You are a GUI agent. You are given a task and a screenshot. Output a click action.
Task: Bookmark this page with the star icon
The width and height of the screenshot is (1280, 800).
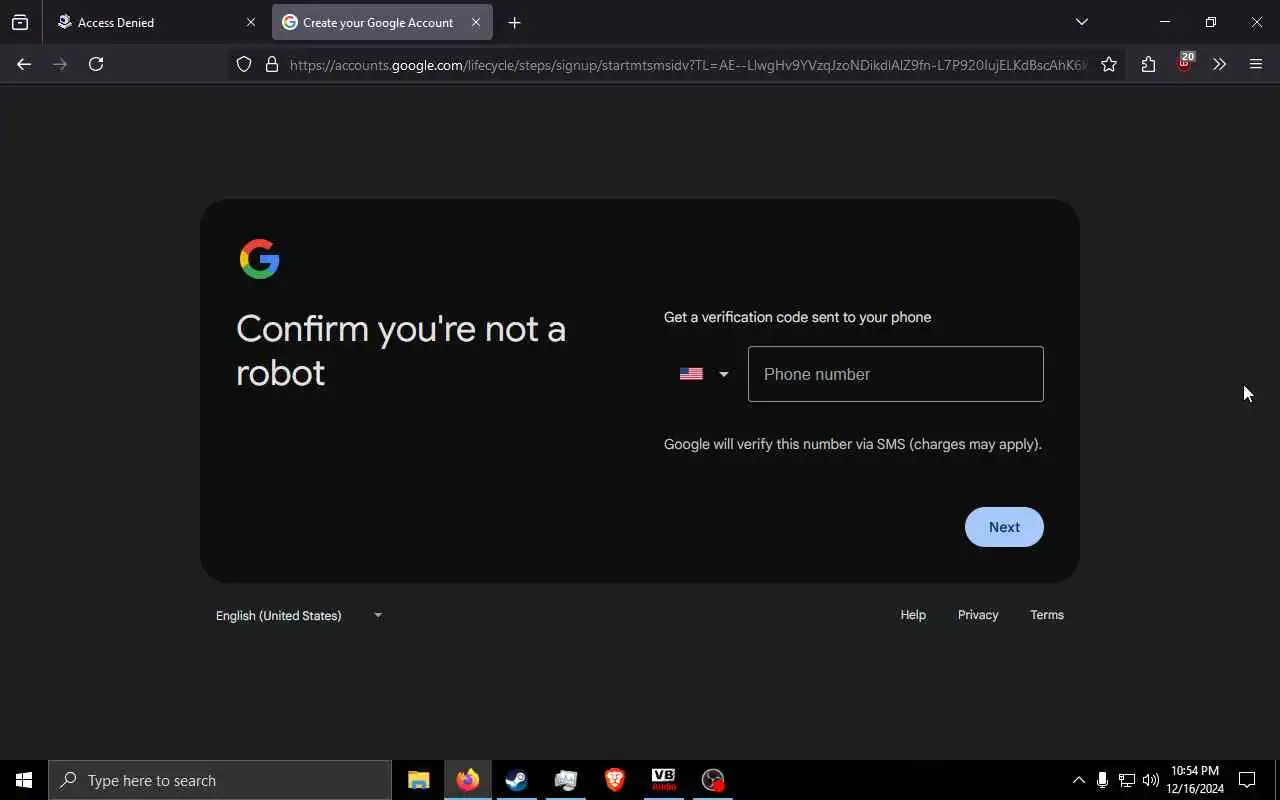tap(1109, 64)
